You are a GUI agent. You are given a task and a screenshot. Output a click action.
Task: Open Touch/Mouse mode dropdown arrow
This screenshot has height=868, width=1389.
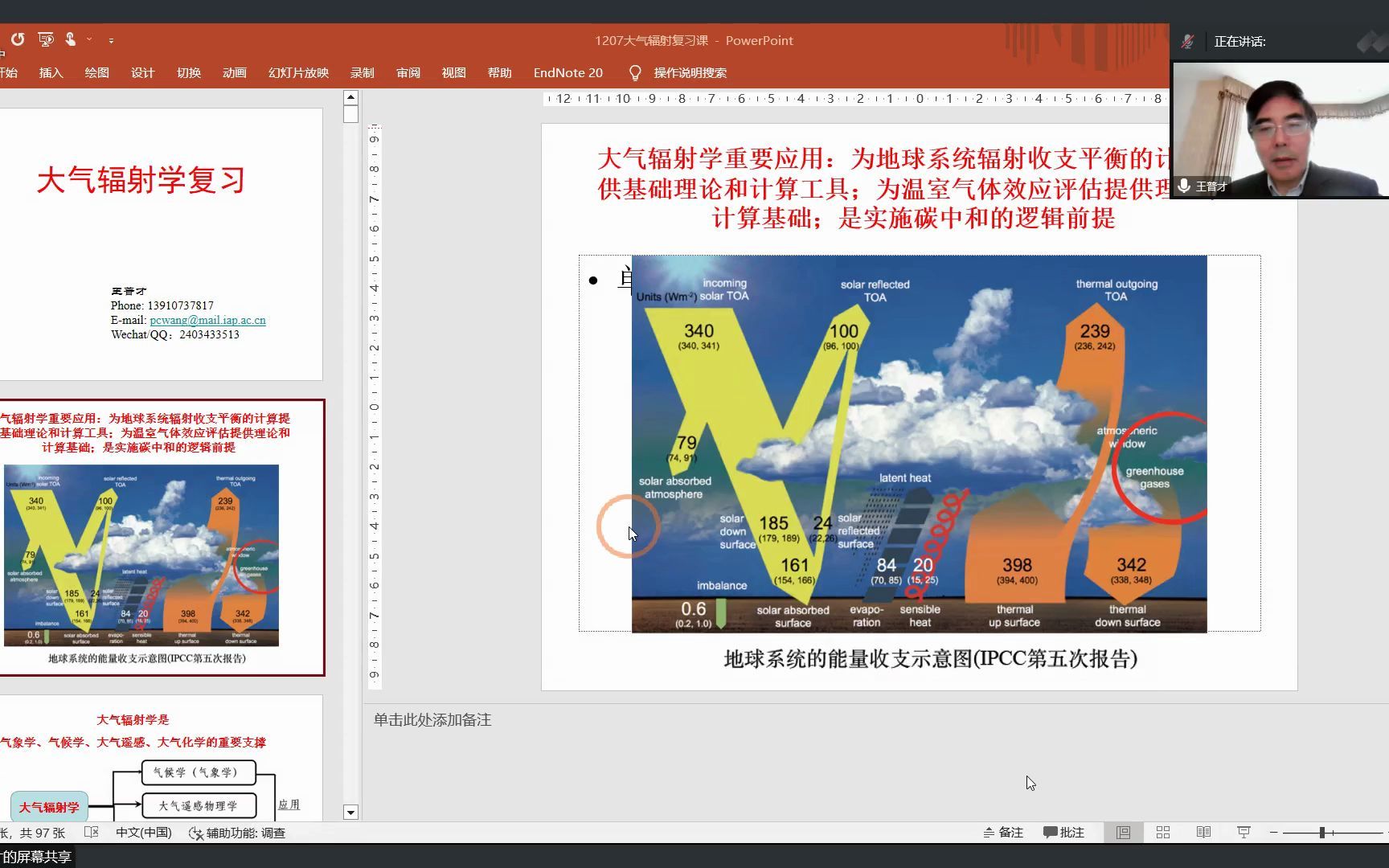pos(89,39)
